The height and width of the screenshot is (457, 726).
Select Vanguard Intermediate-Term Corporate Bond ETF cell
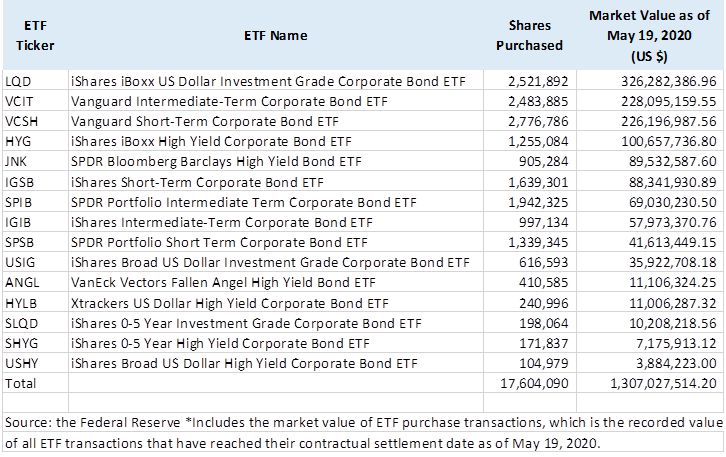(x=275, y=101)
